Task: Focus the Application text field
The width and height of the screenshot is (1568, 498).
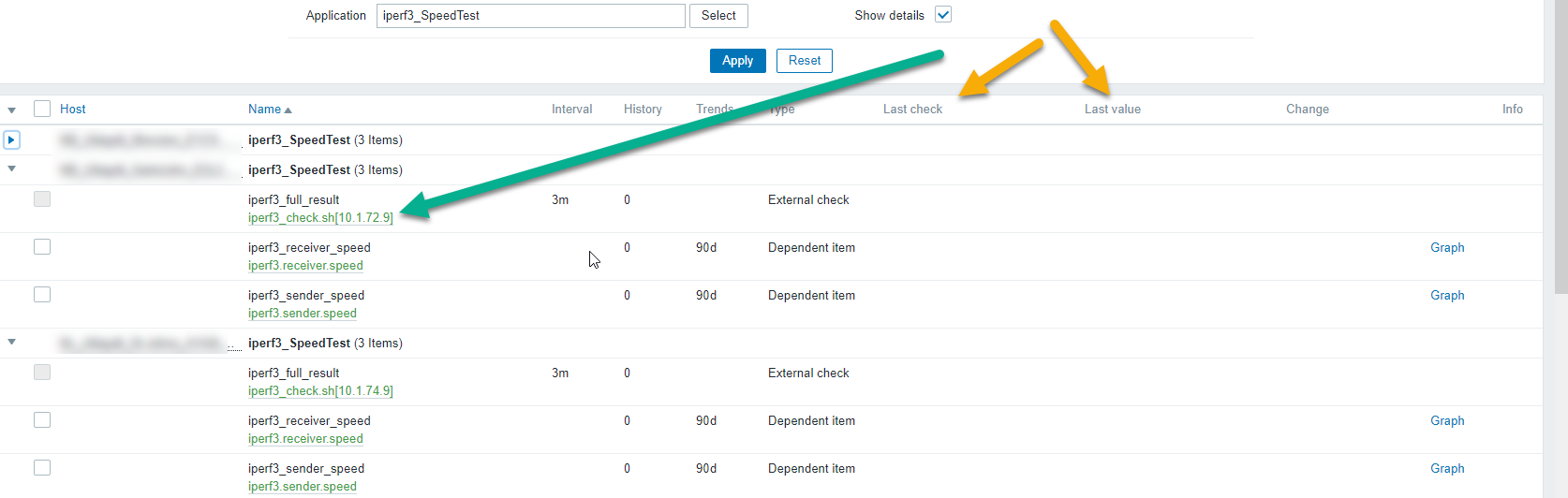Action: tap(530, 16)
